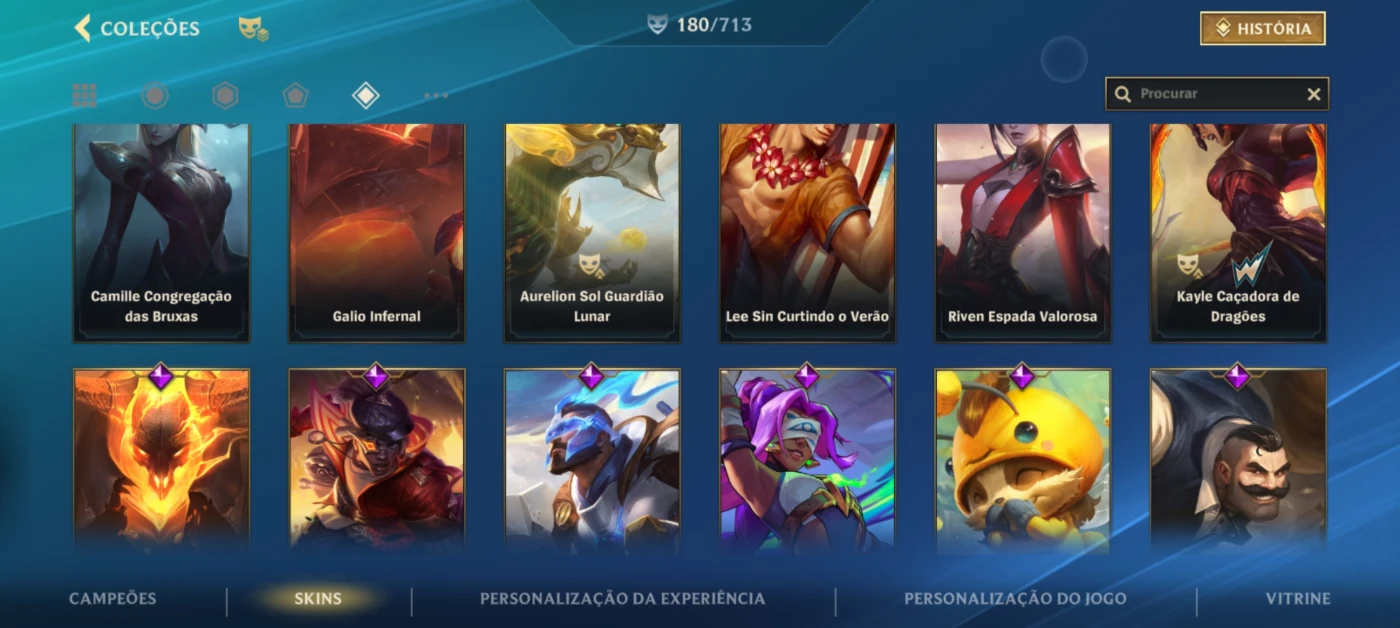Open the Vitrine tab
Image resolution: width=1400 pixels, height=628 pixels.
[x=1298, y=599]
